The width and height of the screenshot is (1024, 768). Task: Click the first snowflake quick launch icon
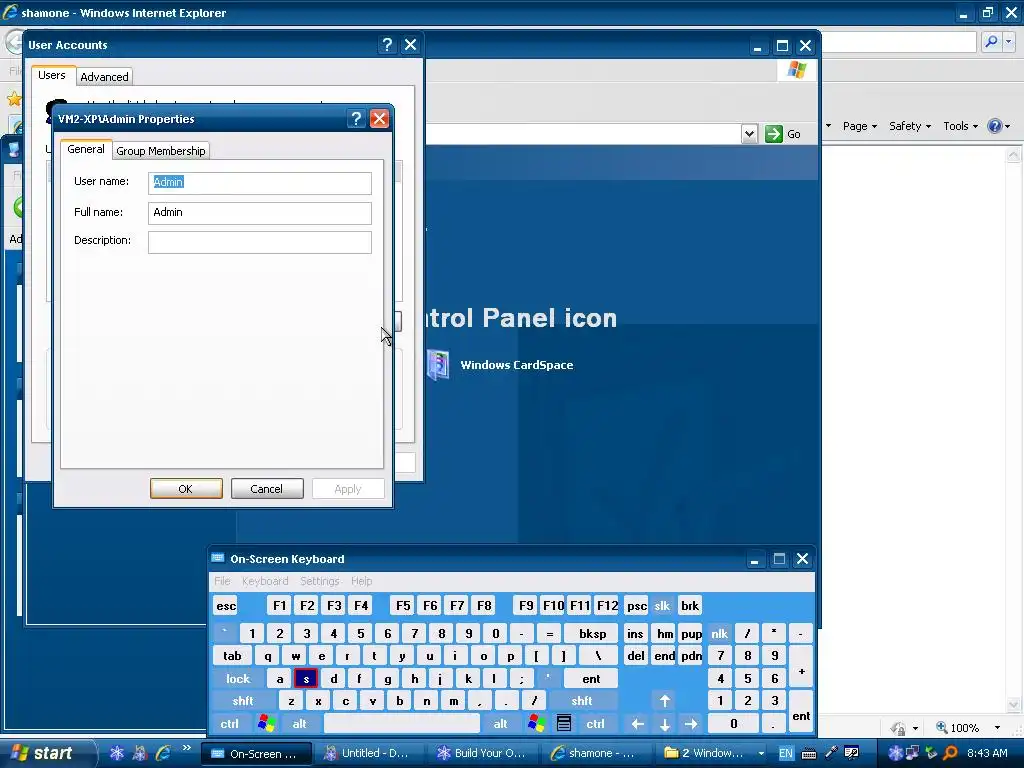click(x=116, y=753)
